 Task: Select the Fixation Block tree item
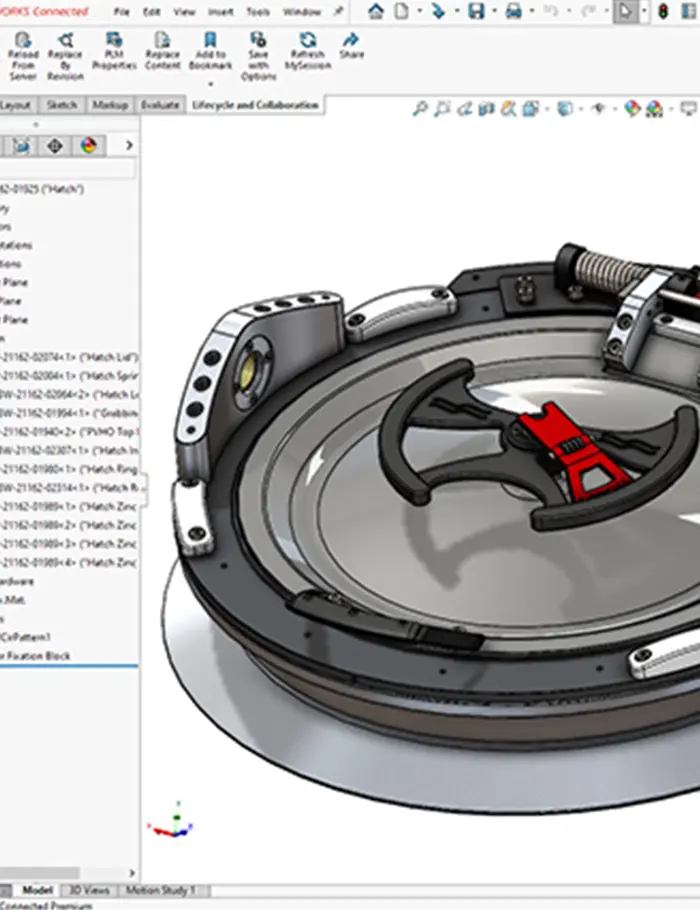coord(35,656)
